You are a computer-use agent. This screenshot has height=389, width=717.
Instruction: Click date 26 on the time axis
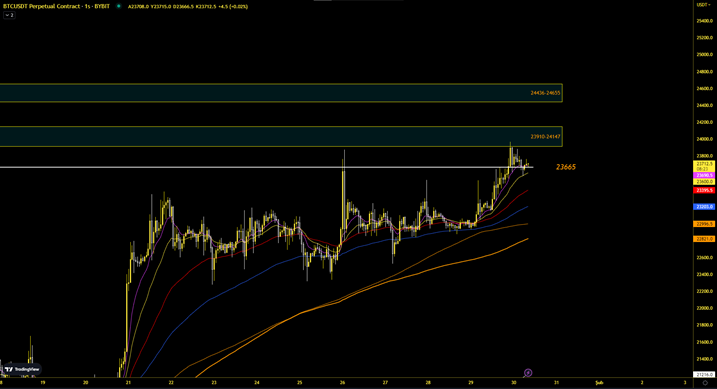click(x=342, y=383)
